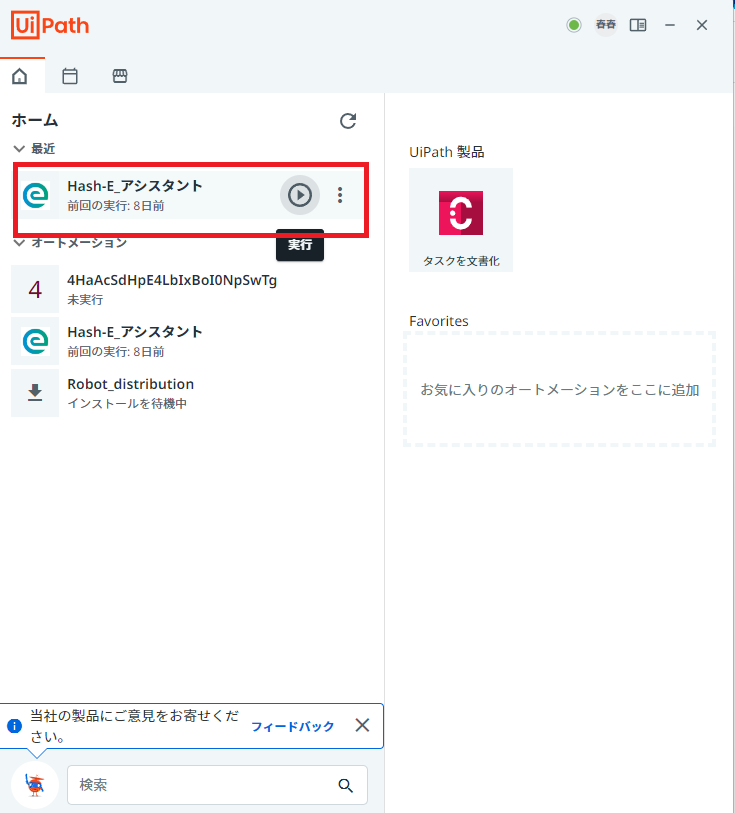This screenshot has height=813, width=735.
Task: Click the magnifier search icon
Action: pyautogui.click(x=346, y=786)
